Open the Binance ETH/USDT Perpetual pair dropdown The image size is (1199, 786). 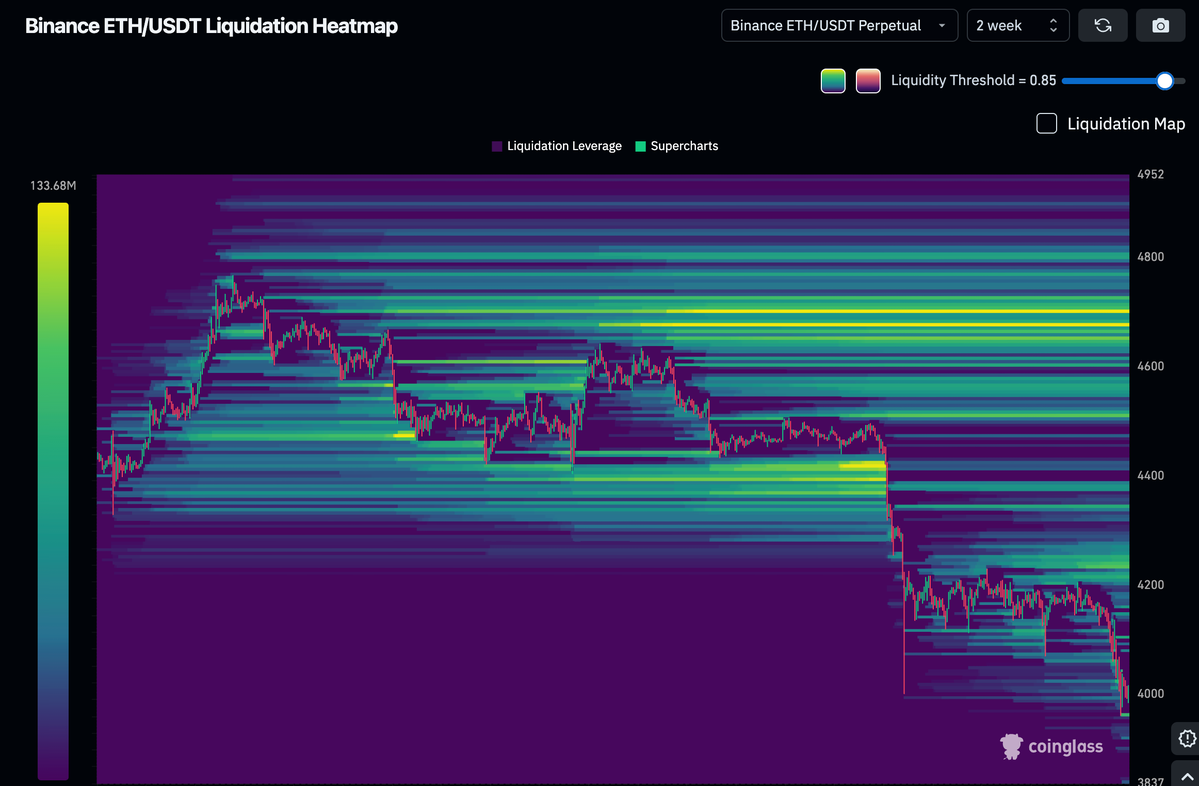838,25
